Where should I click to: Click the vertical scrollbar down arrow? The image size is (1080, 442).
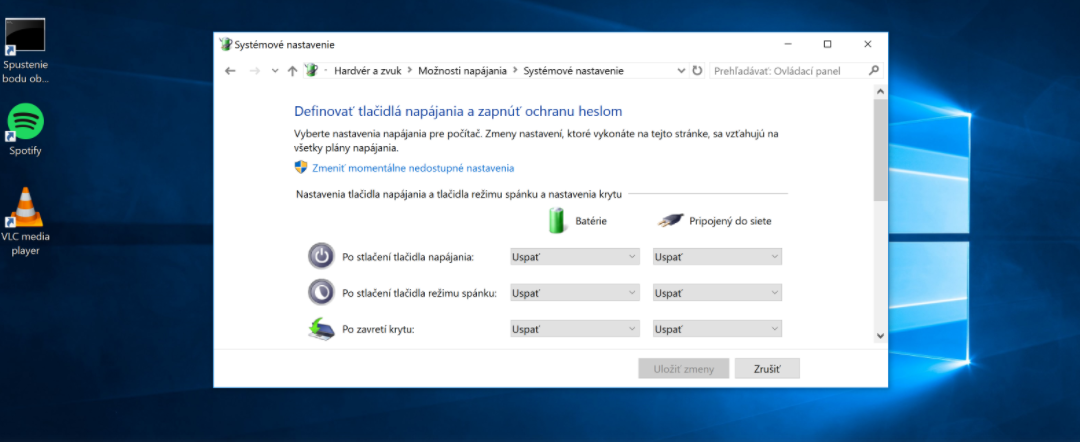880,335
